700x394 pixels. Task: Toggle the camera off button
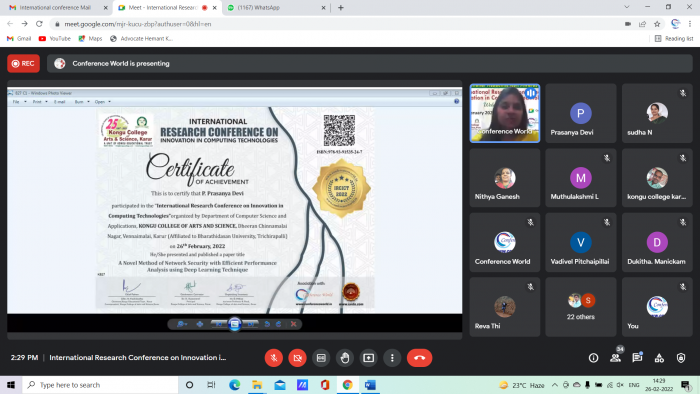(x=297, y=358)
